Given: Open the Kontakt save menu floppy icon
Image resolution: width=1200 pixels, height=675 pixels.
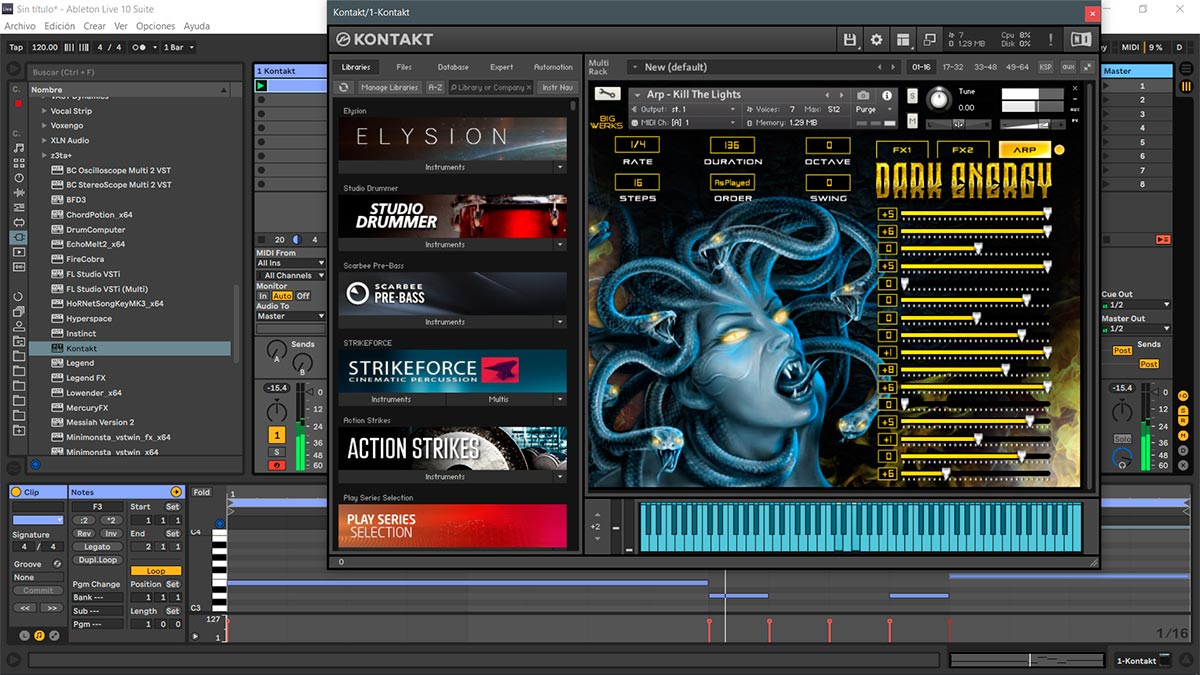Looking at the screenshot, I should (x=850, y=39).
